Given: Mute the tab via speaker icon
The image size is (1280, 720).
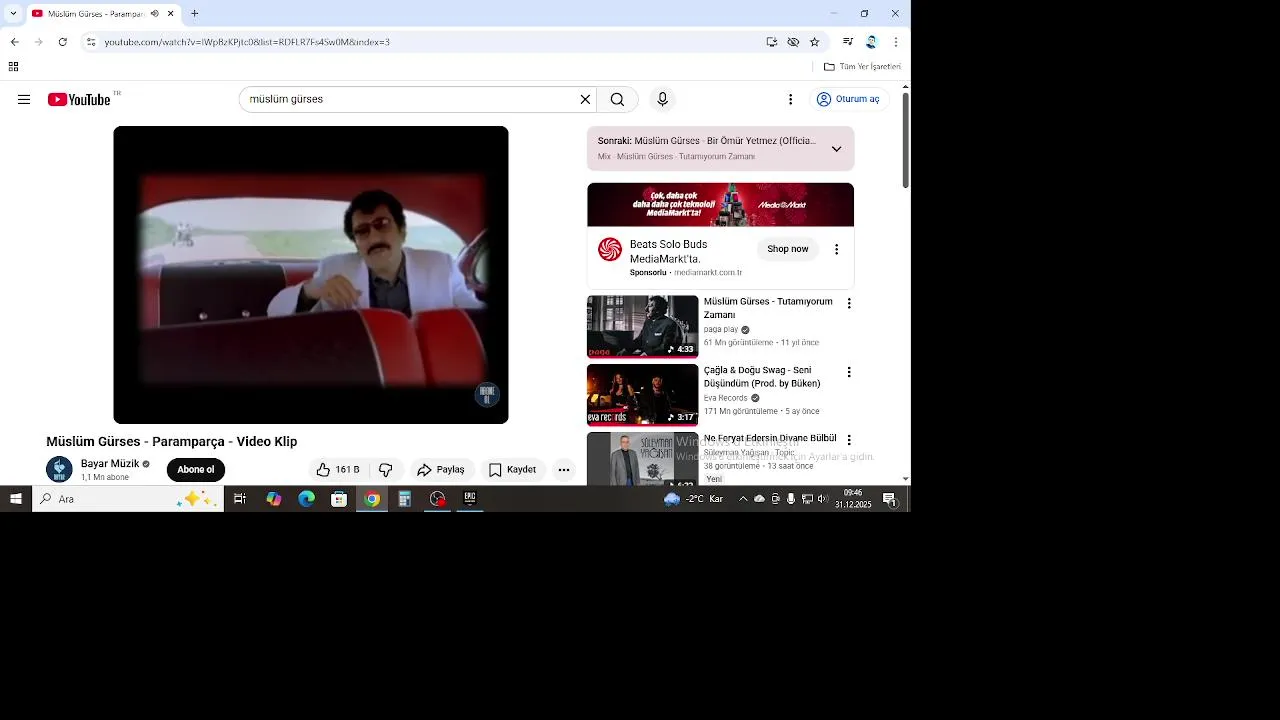Looking at the screenshot, I should (x=154, y=14).
